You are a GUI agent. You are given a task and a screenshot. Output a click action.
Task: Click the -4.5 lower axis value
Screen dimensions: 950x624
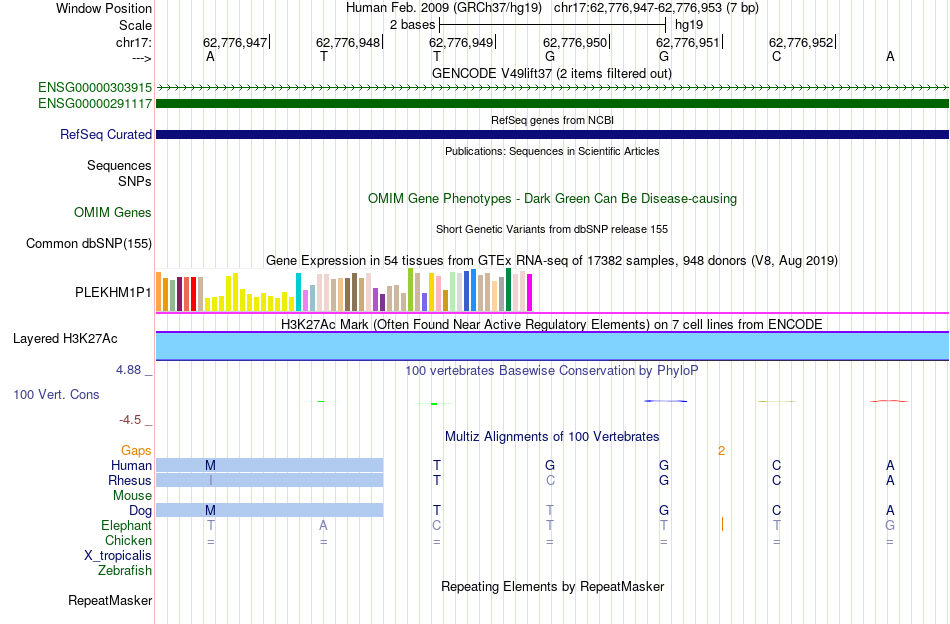[130, 420]
